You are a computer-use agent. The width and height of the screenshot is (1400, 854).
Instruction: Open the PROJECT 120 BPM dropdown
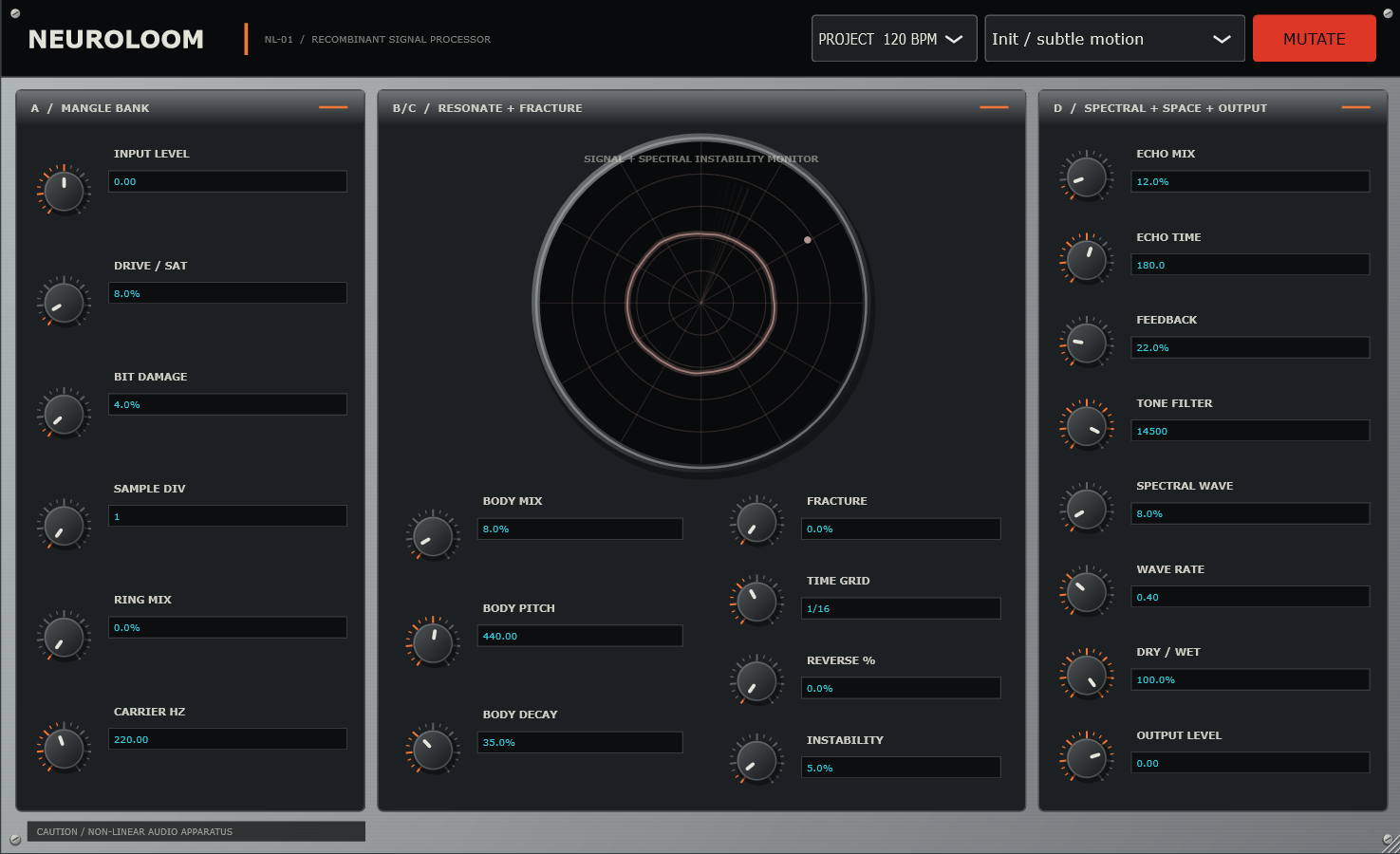894,39
